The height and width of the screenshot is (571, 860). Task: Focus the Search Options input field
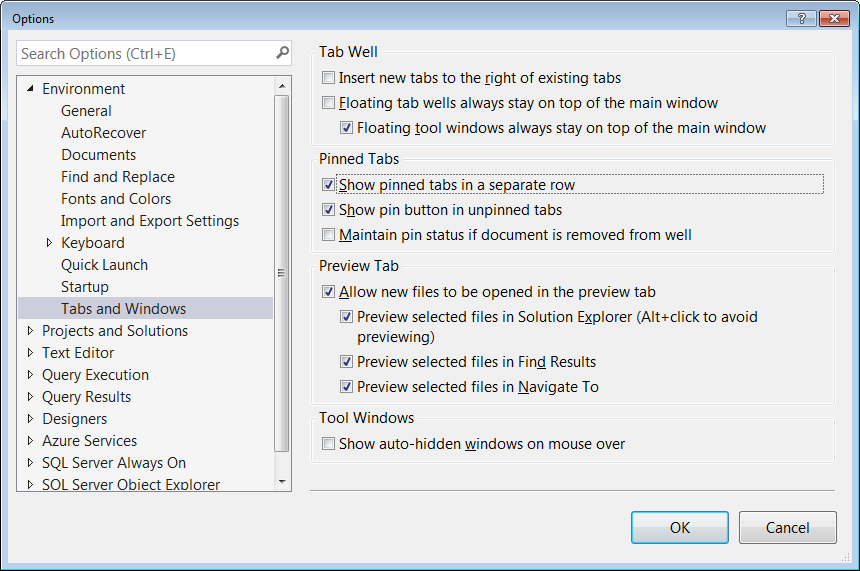tap(145, 53)
